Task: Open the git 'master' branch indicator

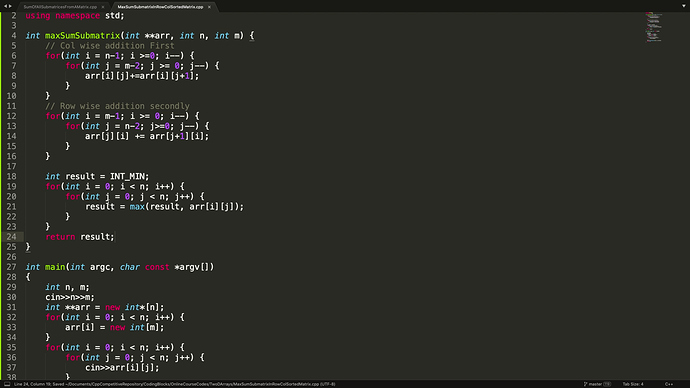Action: coord(592,384)
